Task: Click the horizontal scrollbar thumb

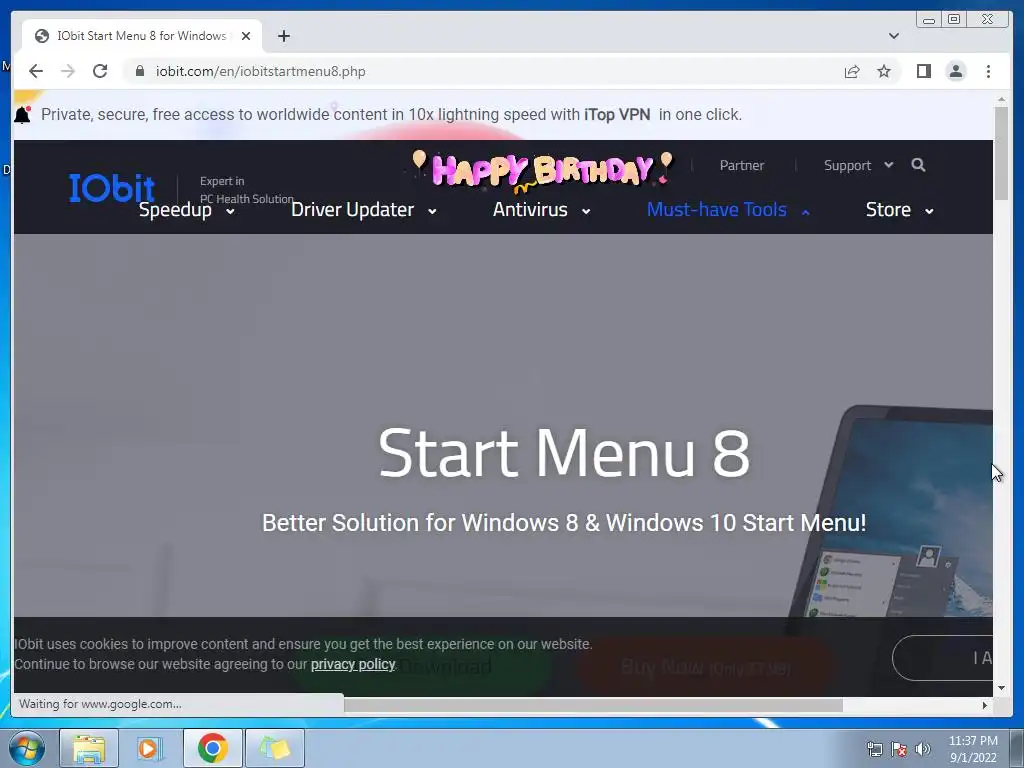Action: pos(593,705)
